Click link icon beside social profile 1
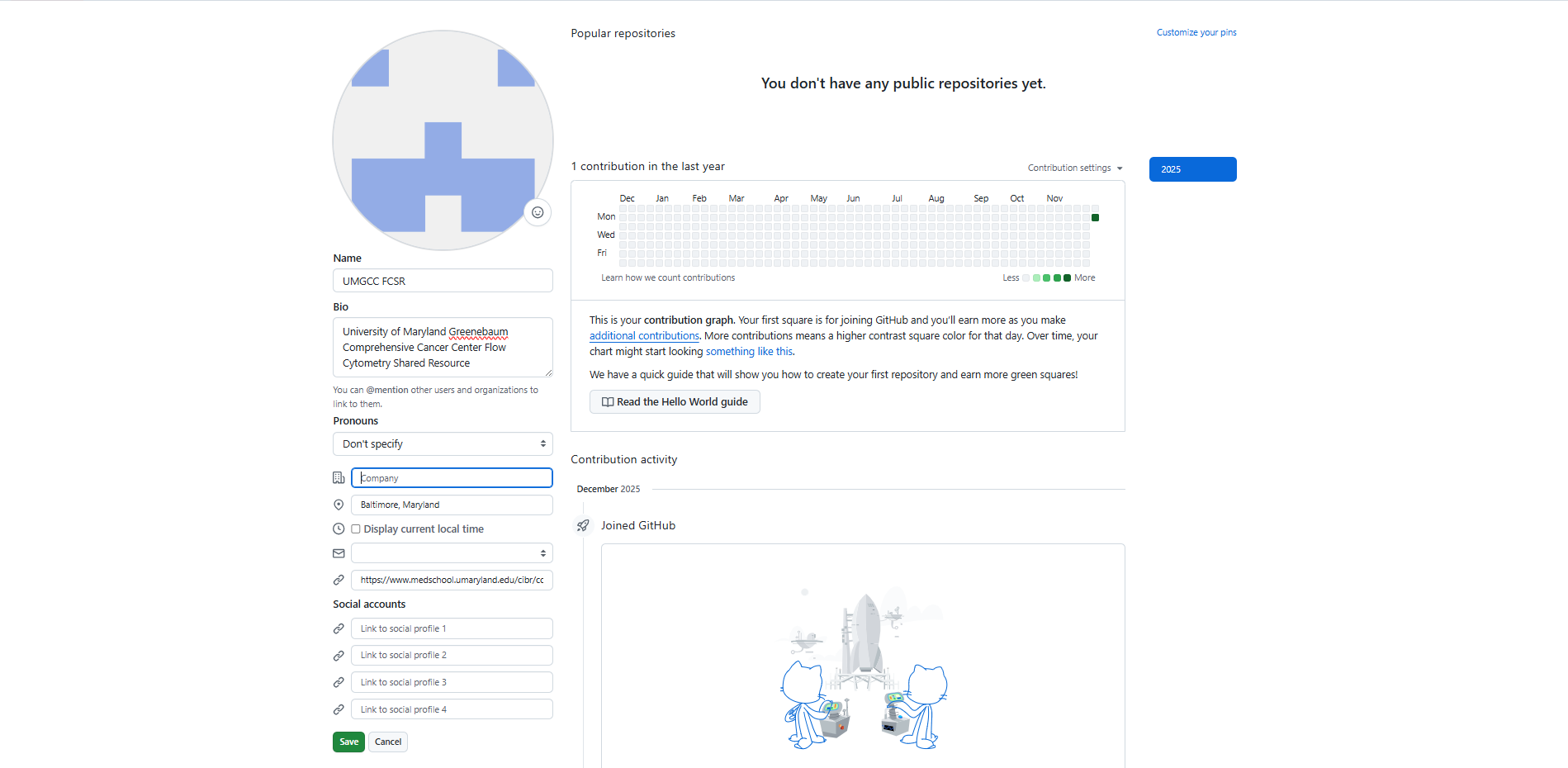The image size is (1568, 768). pyautogui.click(x=339, y=629)
